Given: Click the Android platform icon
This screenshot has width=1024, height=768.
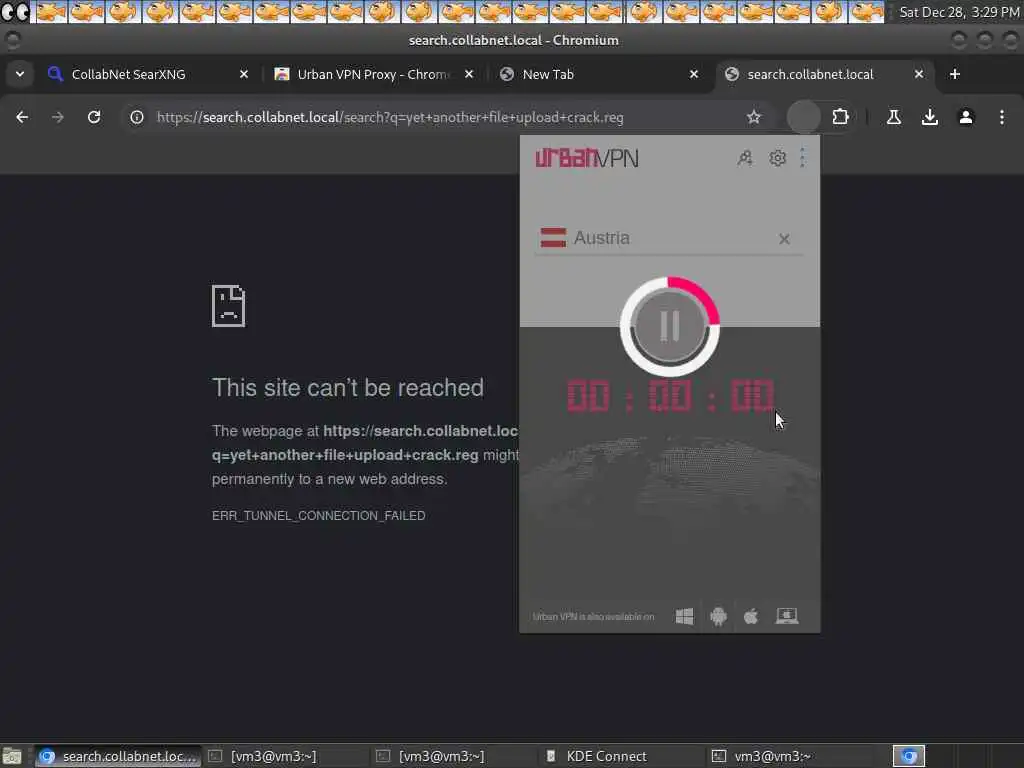Looking at the screenshot, I should pyautogui.click(x=718, y=616).
